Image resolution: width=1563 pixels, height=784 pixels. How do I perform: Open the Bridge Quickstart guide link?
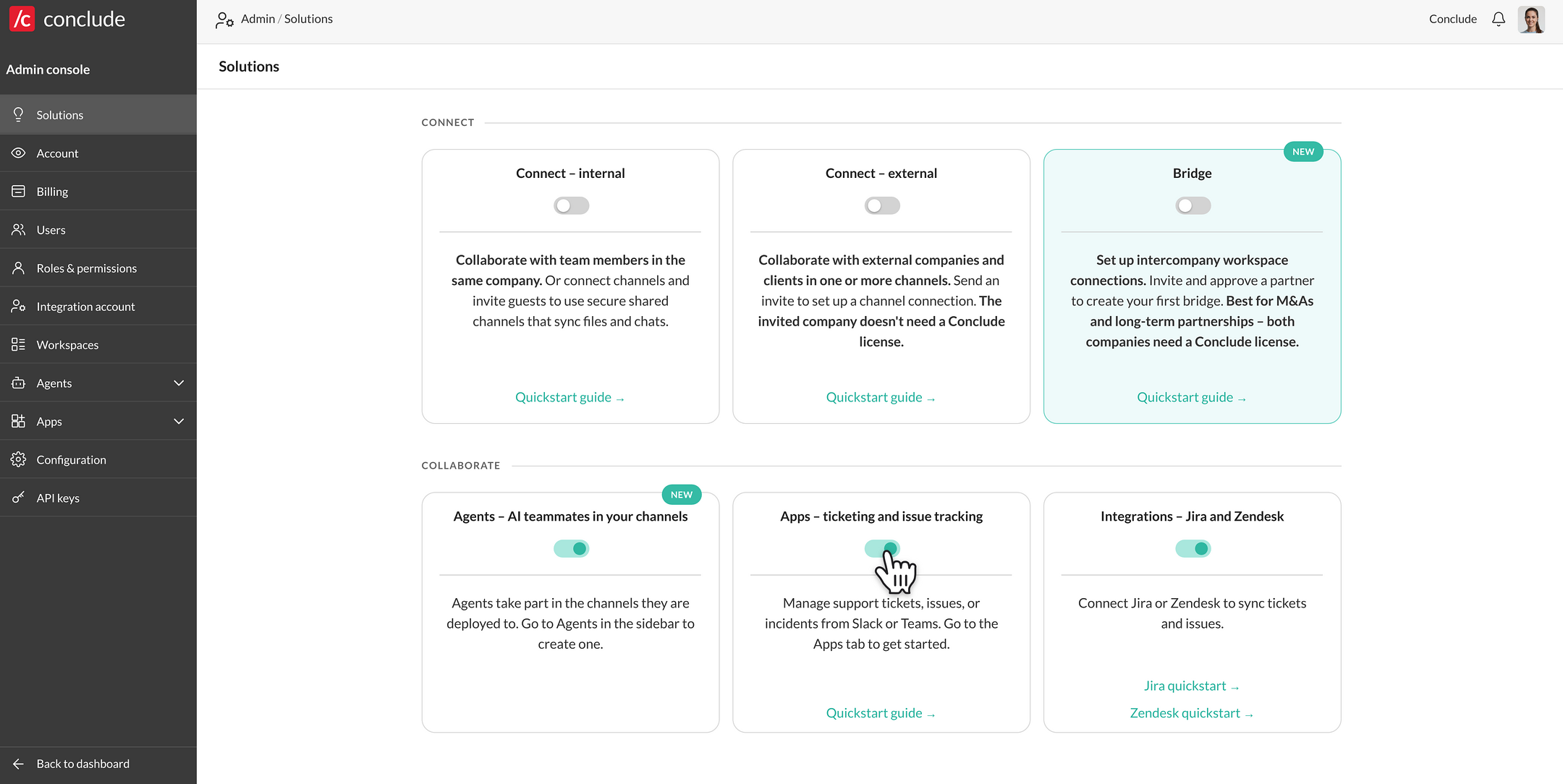point(1192,397)
